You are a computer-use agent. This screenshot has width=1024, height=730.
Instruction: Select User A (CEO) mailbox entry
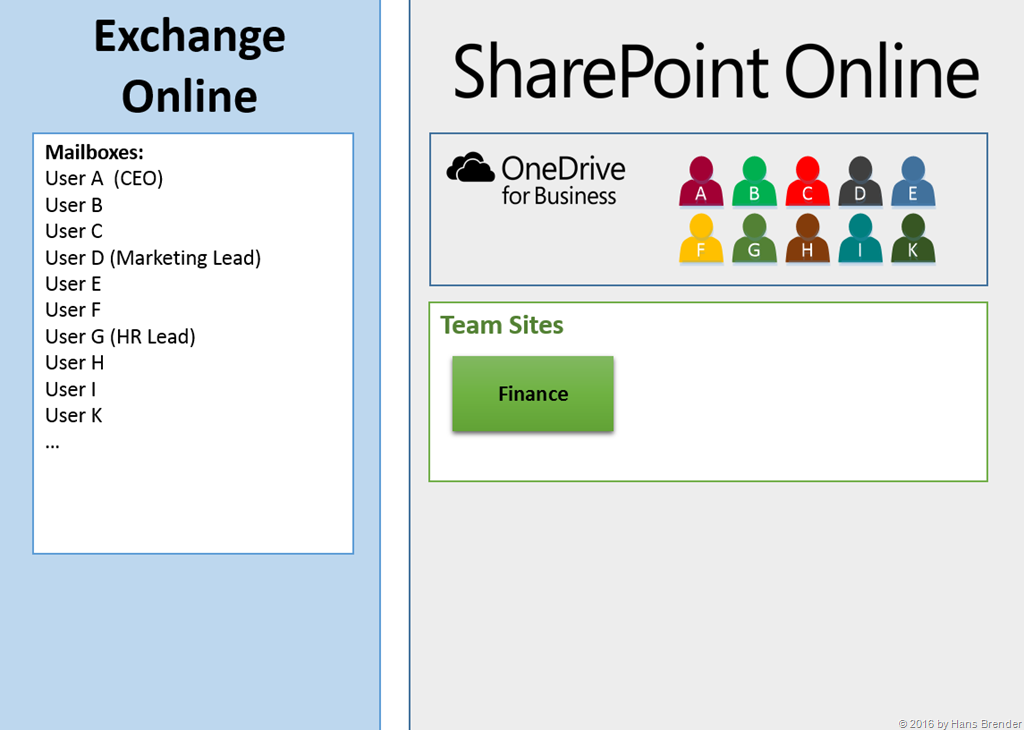104,179
